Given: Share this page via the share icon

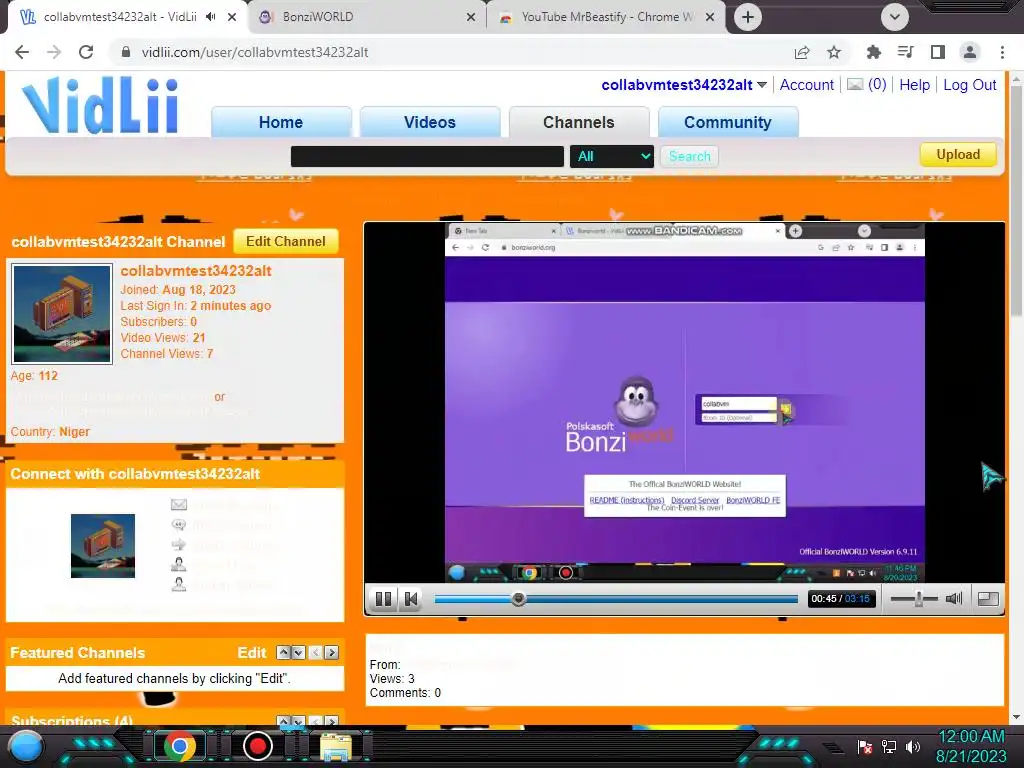Looking at the screenshot, I should point(802,52).
